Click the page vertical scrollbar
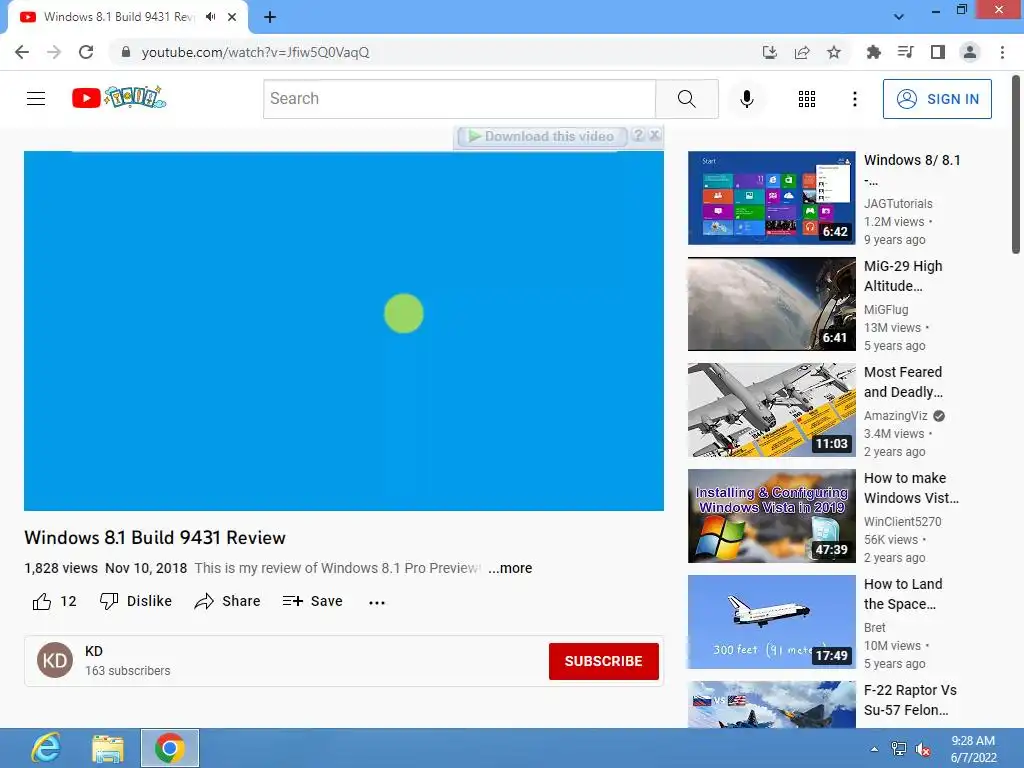Viewport: 1024px width, 768px height. (1016, 165)
